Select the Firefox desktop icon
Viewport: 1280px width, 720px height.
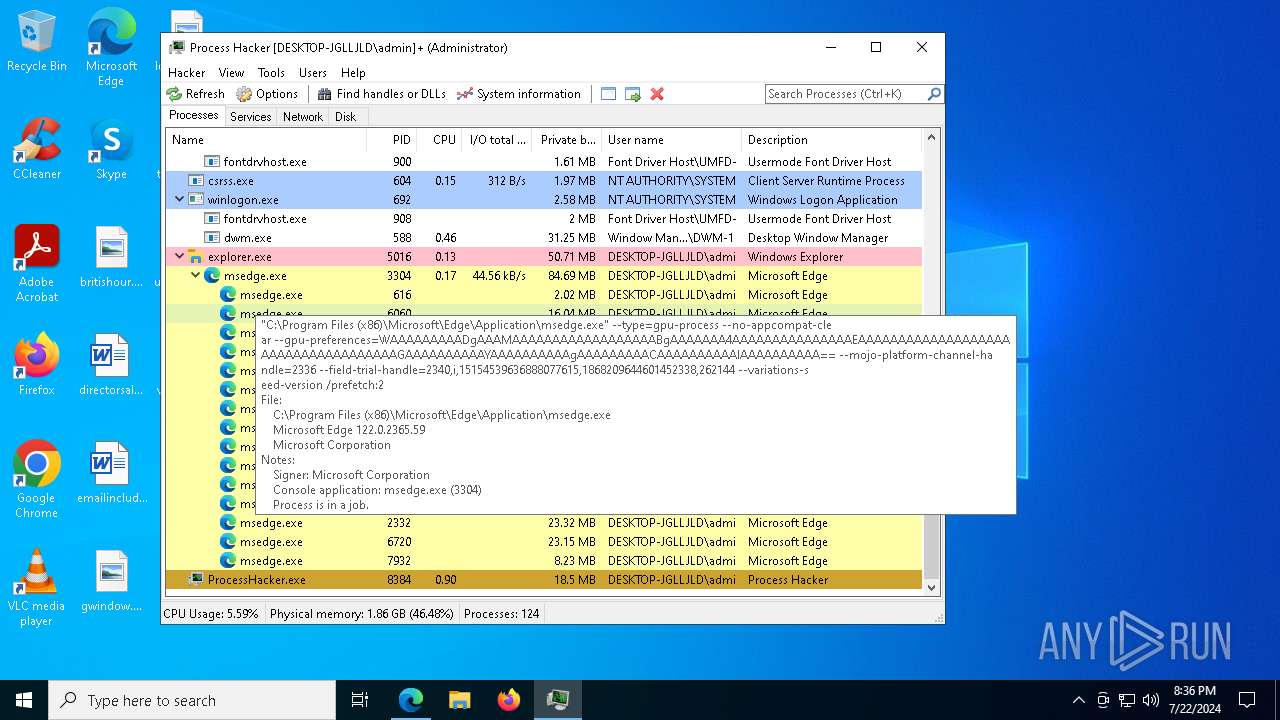[37, 365]
